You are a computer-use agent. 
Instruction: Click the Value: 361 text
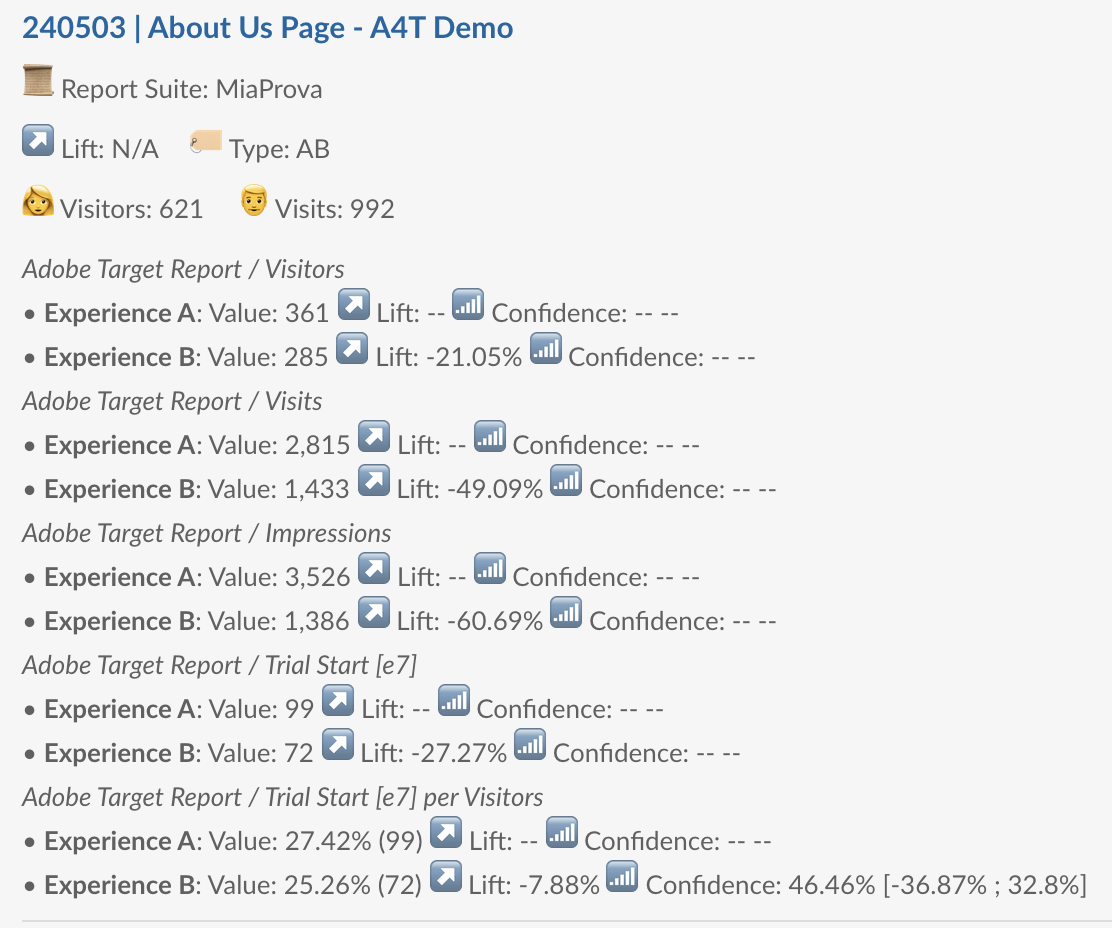click(269, 313)
